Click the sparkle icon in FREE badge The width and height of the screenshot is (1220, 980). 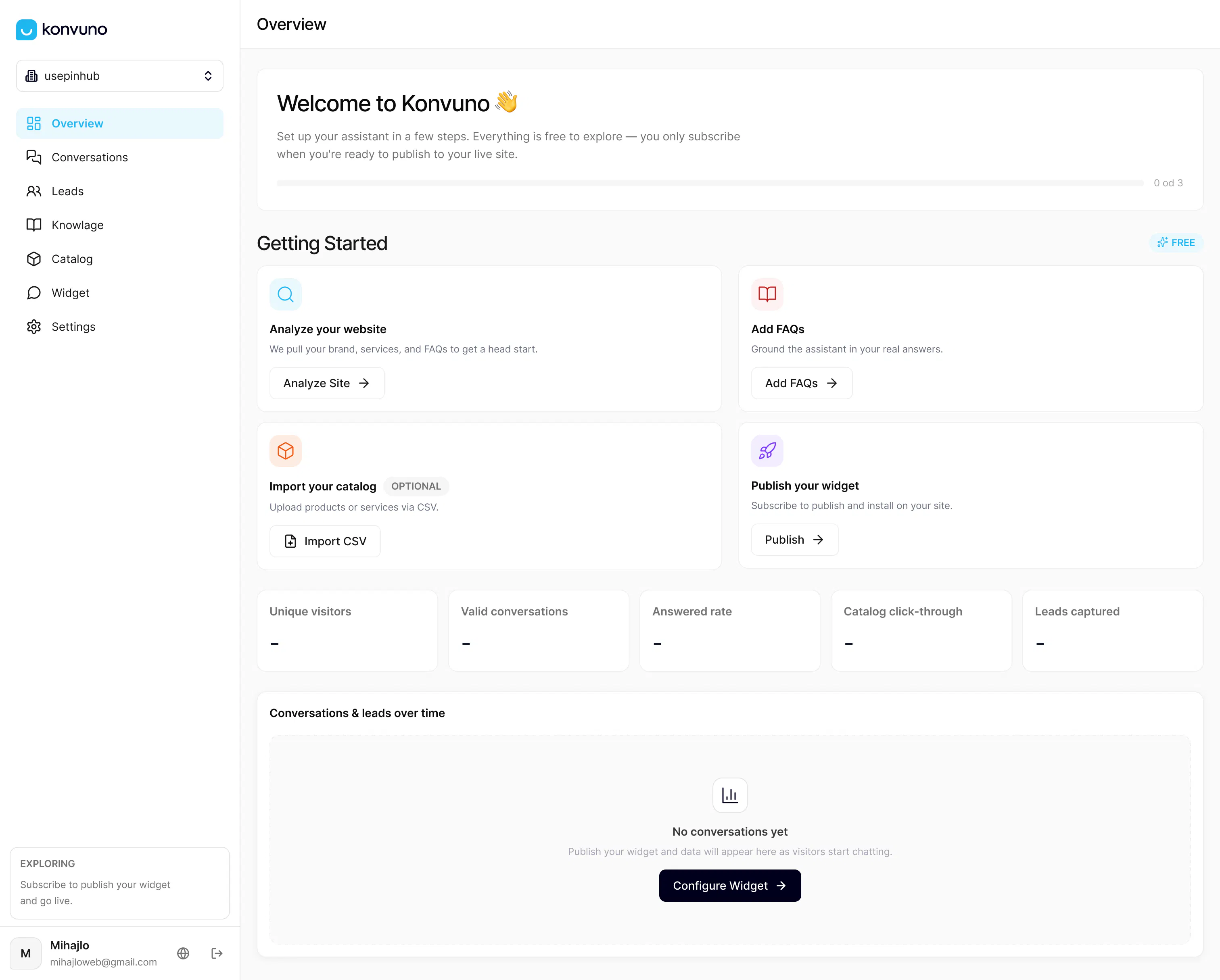point(1162,243)
